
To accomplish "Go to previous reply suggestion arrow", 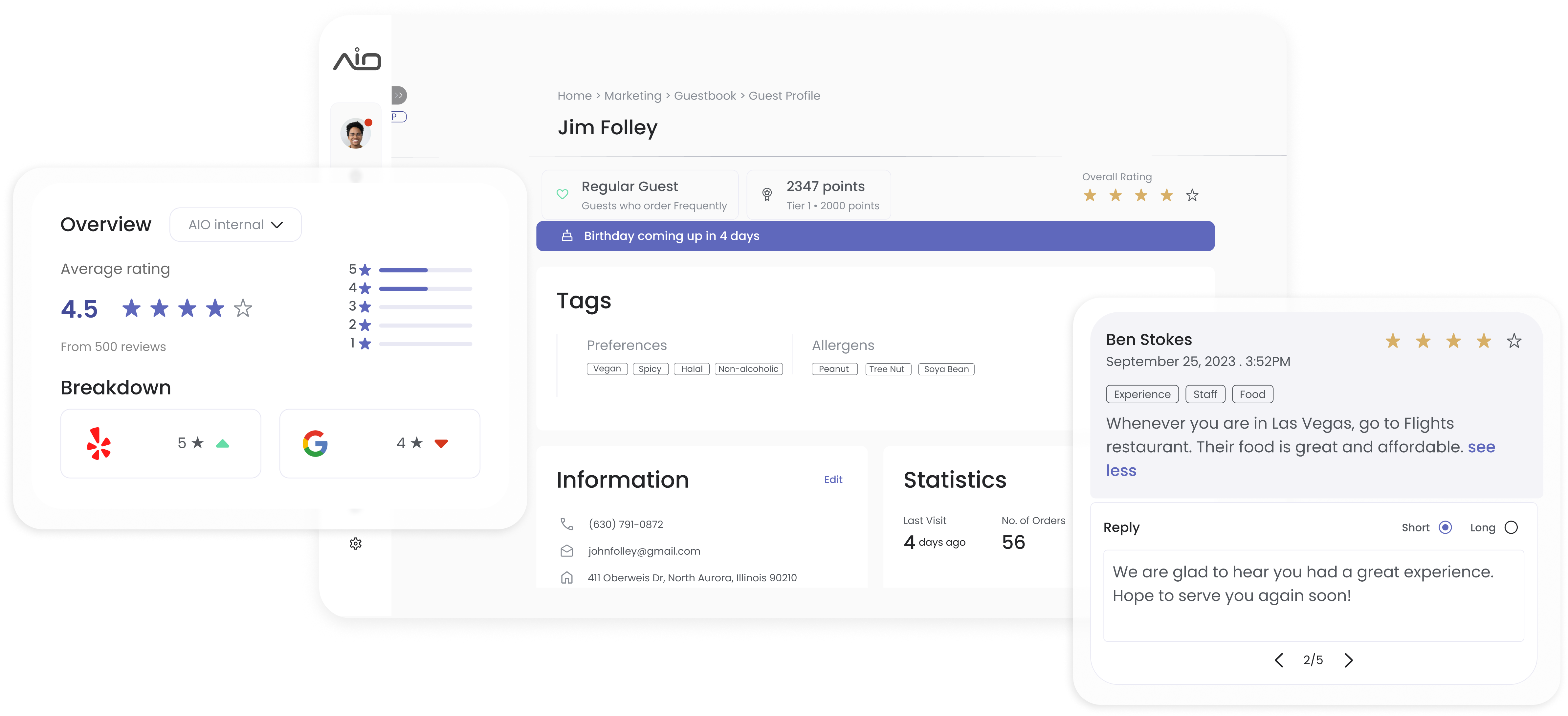I will pyautogui.click(x=1279, y=660).
